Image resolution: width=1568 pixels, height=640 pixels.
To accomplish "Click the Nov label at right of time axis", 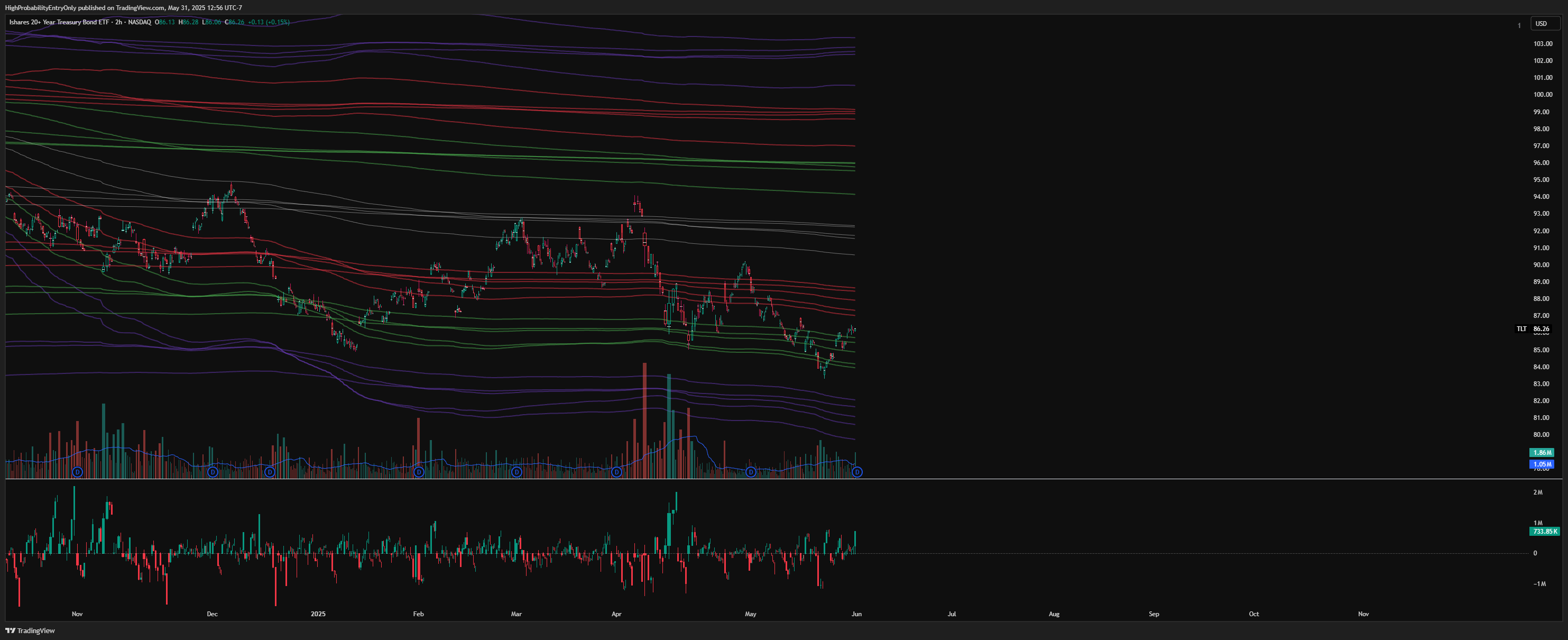I will click(x=1363, y=614).
